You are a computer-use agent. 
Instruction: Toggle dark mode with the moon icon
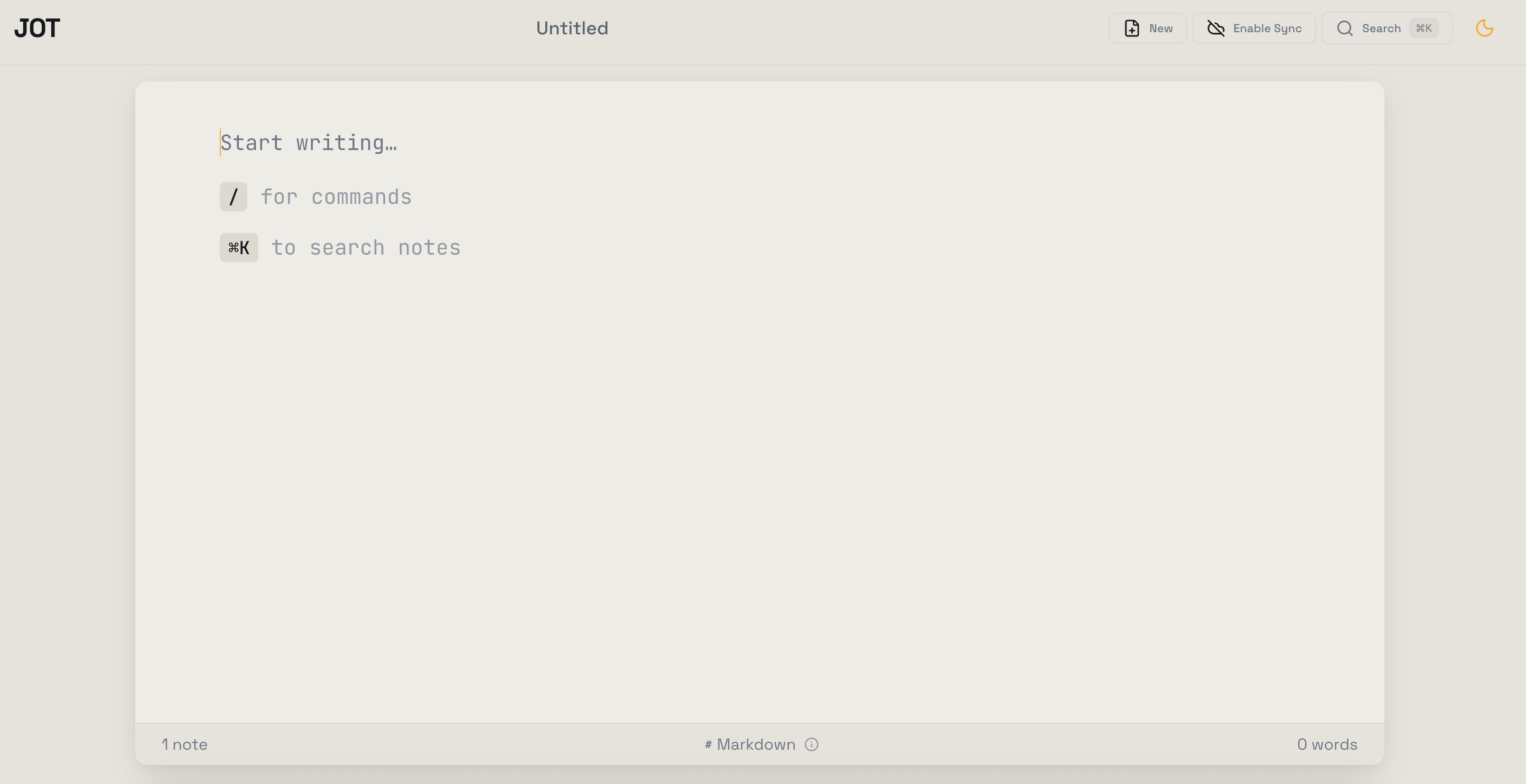[x=1484, y=29]
